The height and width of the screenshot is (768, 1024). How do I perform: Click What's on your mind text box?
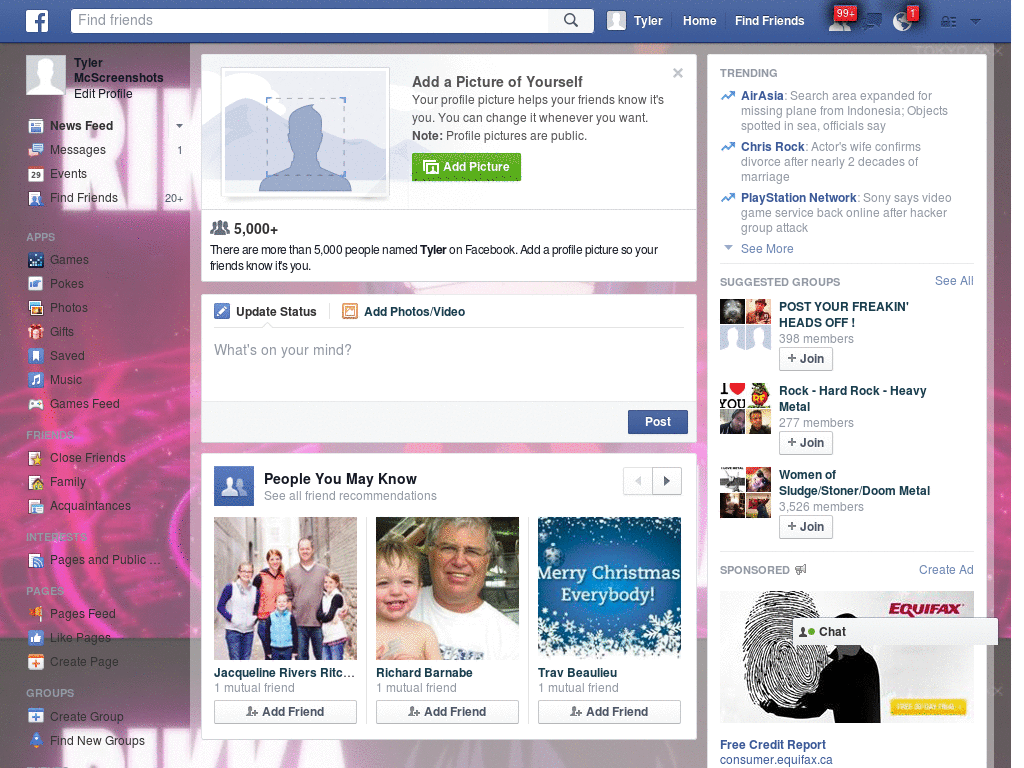pos(449,362)
